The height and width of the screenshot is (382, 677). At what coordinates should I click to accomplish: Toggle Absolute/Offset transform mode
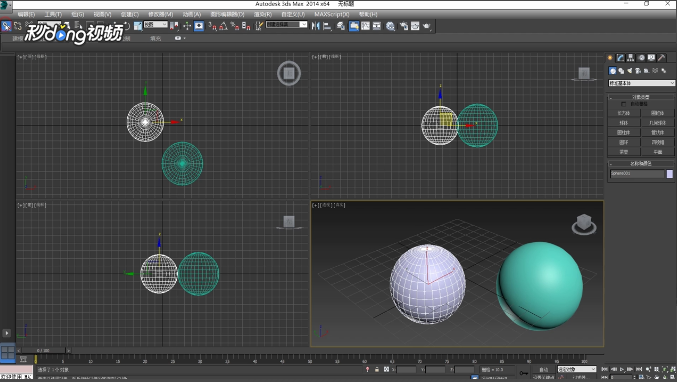click(x=386, y=369)
